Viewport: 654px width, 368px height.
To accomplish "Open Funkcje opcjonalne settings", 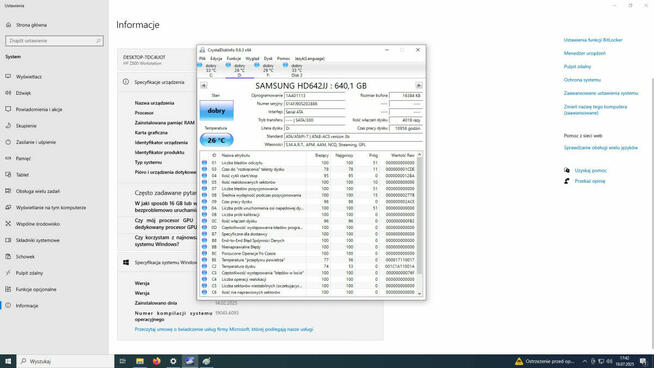I will click(36, 289).
